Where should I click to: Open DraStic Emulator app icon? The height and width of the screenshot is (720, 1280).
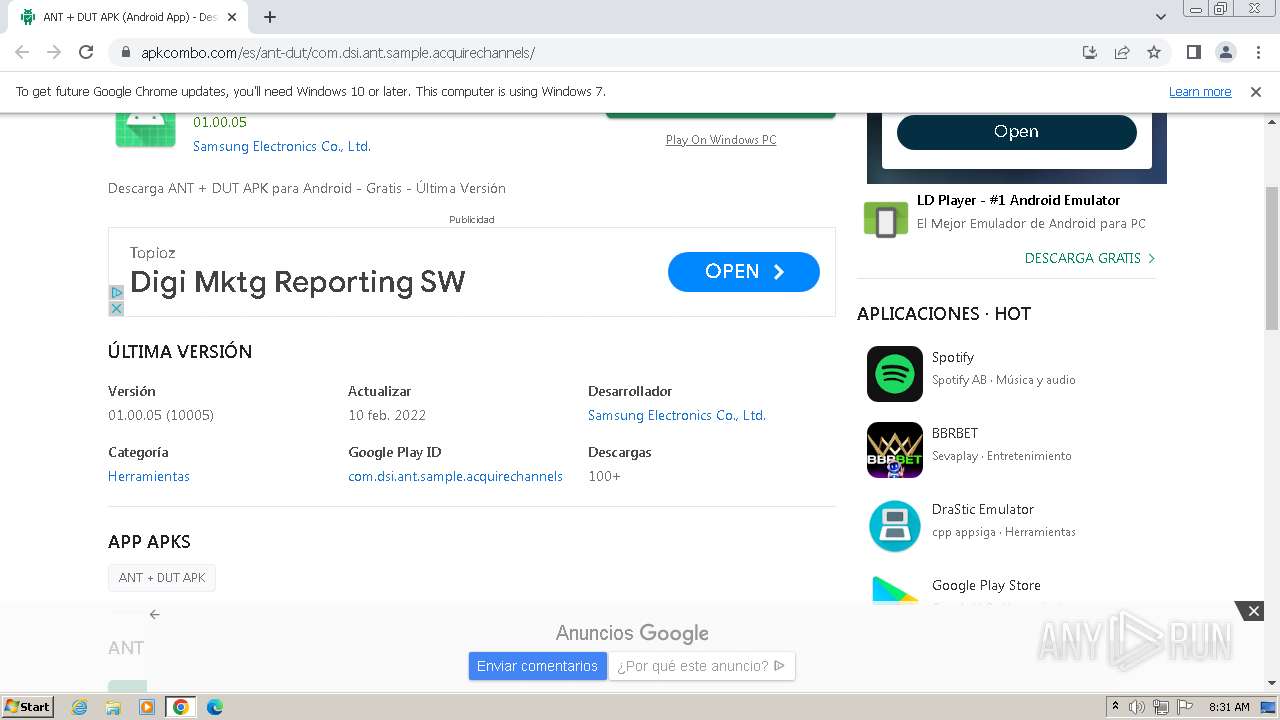pos(895,526)
